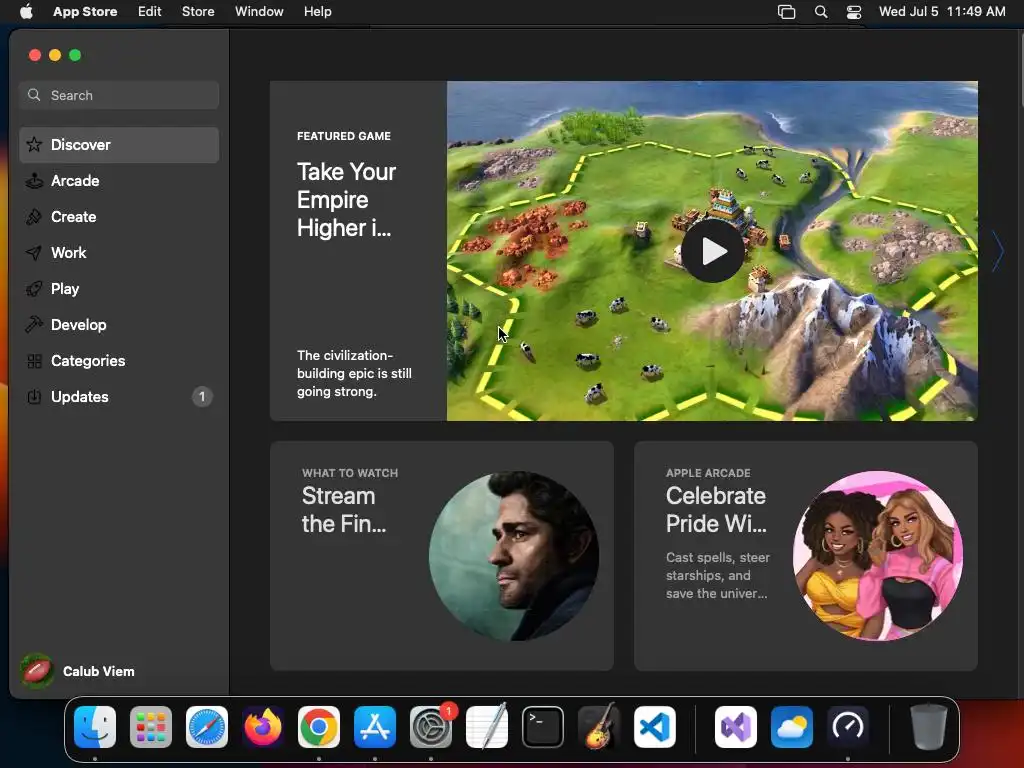Click the green full-screen window button
Image resolution: width=1024 pixels, height=768 pixels.
point(75,55)
